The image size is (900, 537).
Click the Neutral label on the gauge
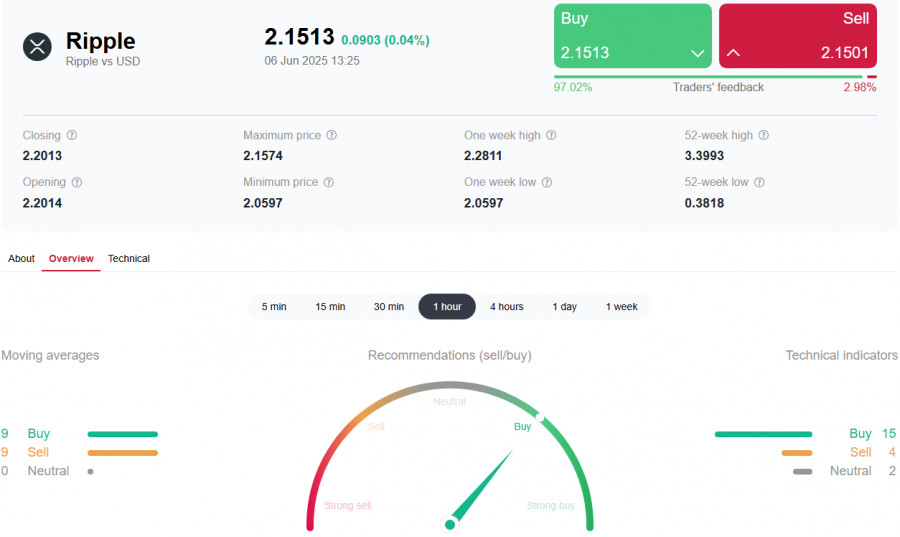449,402
